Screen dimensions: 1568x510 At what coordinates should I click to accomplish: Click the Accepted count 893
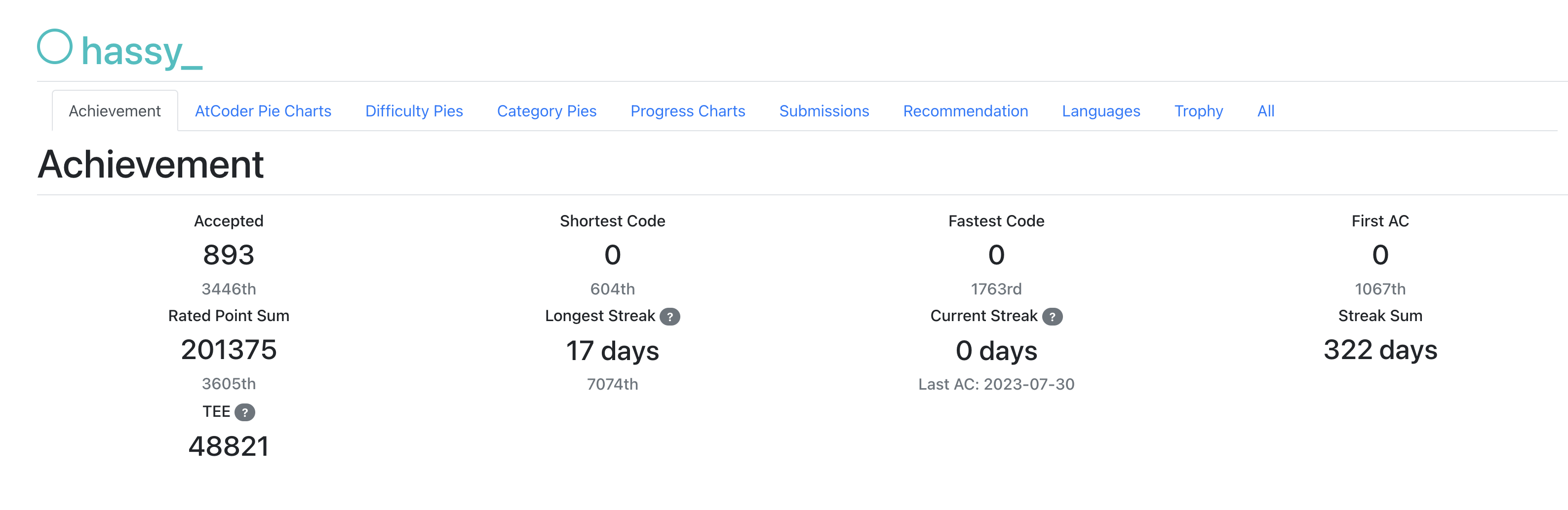tap(229, 255)
